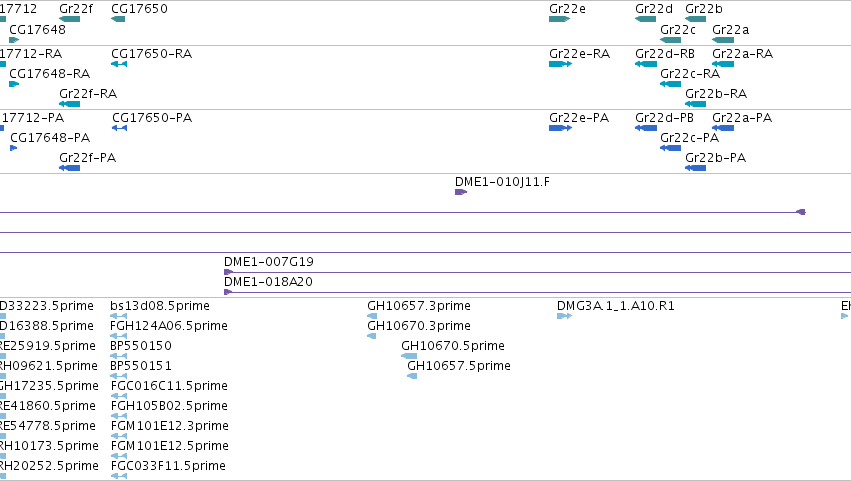Image resolution: width=851 pixels, height=481 pixels.
Task: Select the Gr22a gene glyph
Action: (723, 40)
